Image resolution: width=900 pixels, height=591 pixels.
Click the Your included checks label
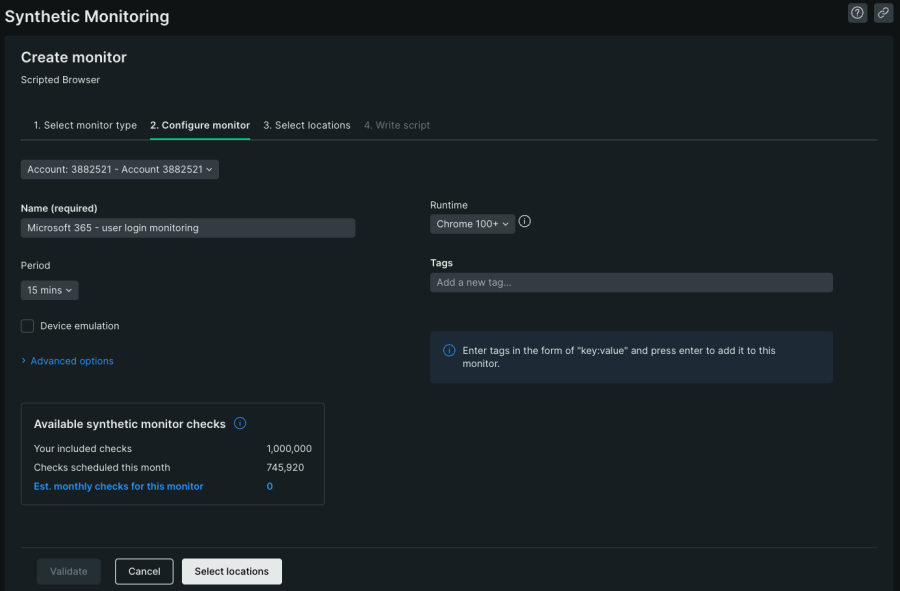pyautogui.click(x=83, y=449)
